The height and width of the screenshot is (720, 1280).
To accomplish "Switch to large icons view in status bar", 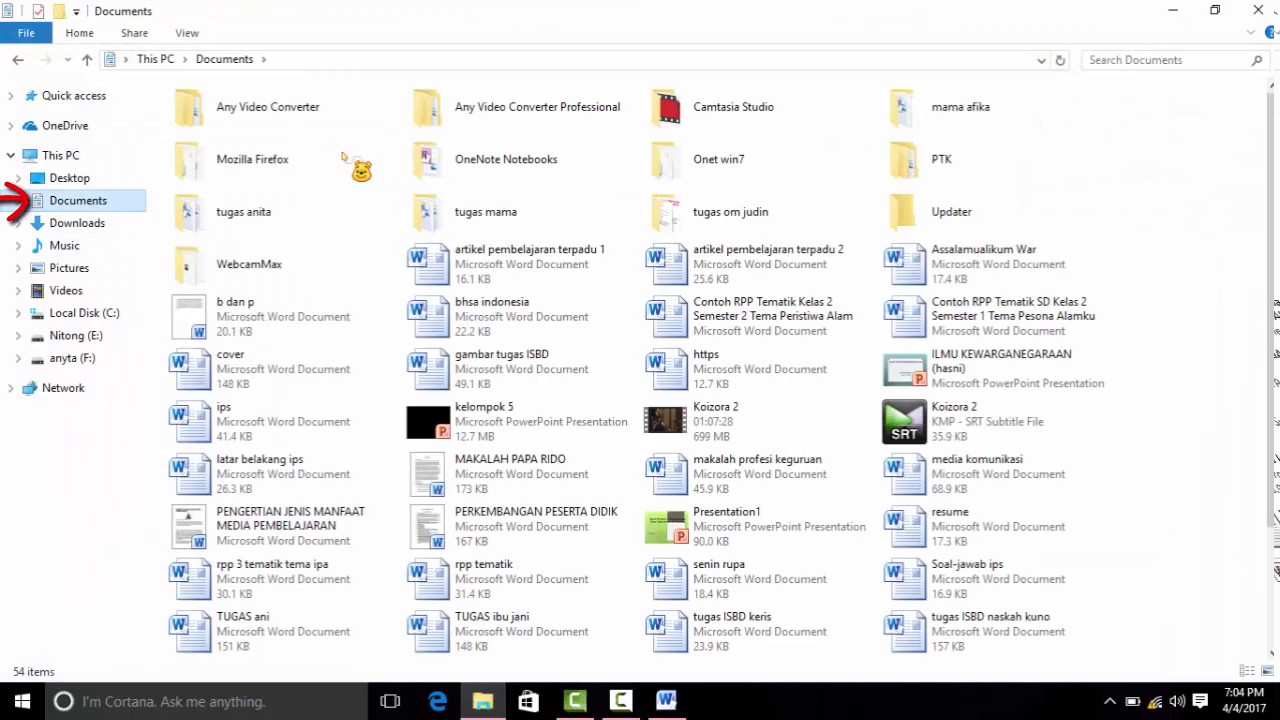I will 1266,671.
